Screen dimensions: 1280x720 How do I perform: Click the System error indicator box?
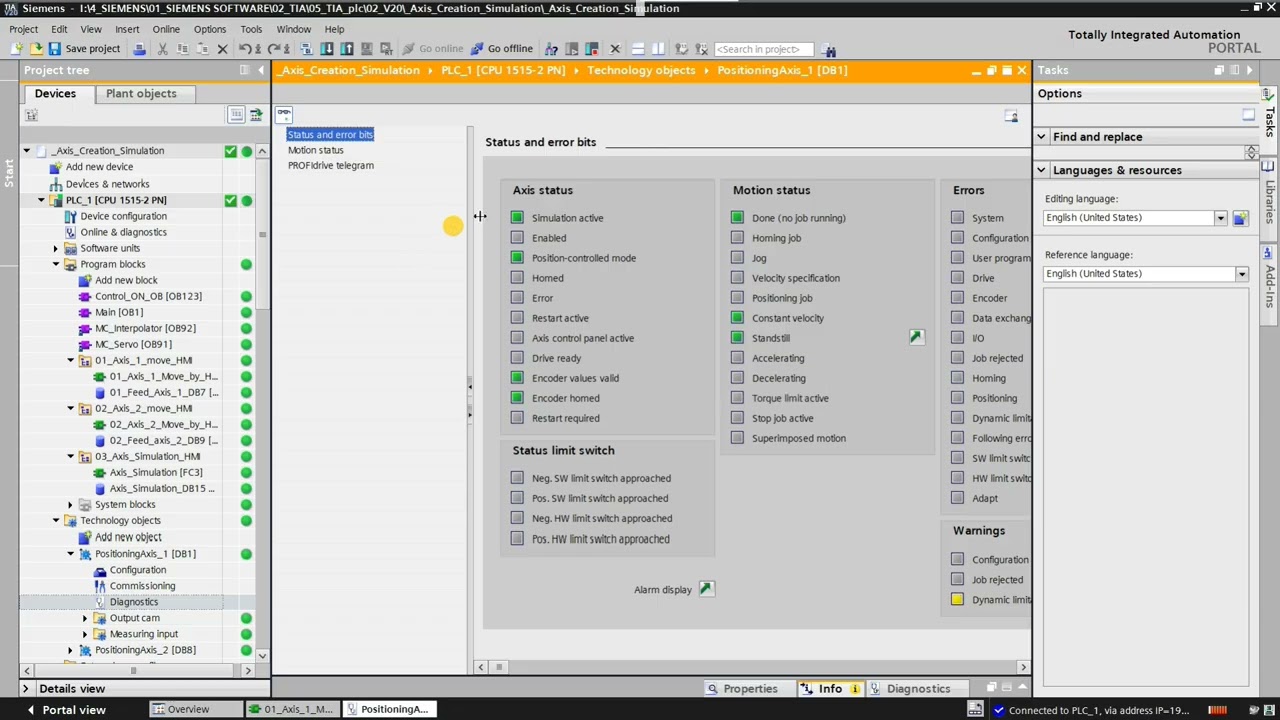point(957,218)
